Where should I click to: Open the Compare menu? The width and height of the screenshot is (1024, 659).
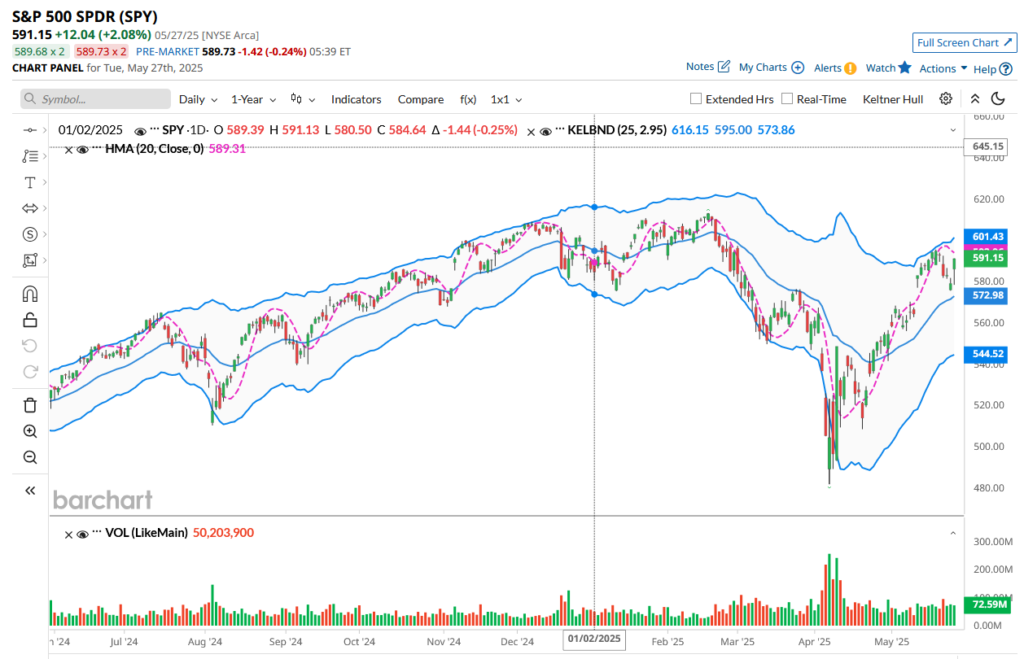420,99
